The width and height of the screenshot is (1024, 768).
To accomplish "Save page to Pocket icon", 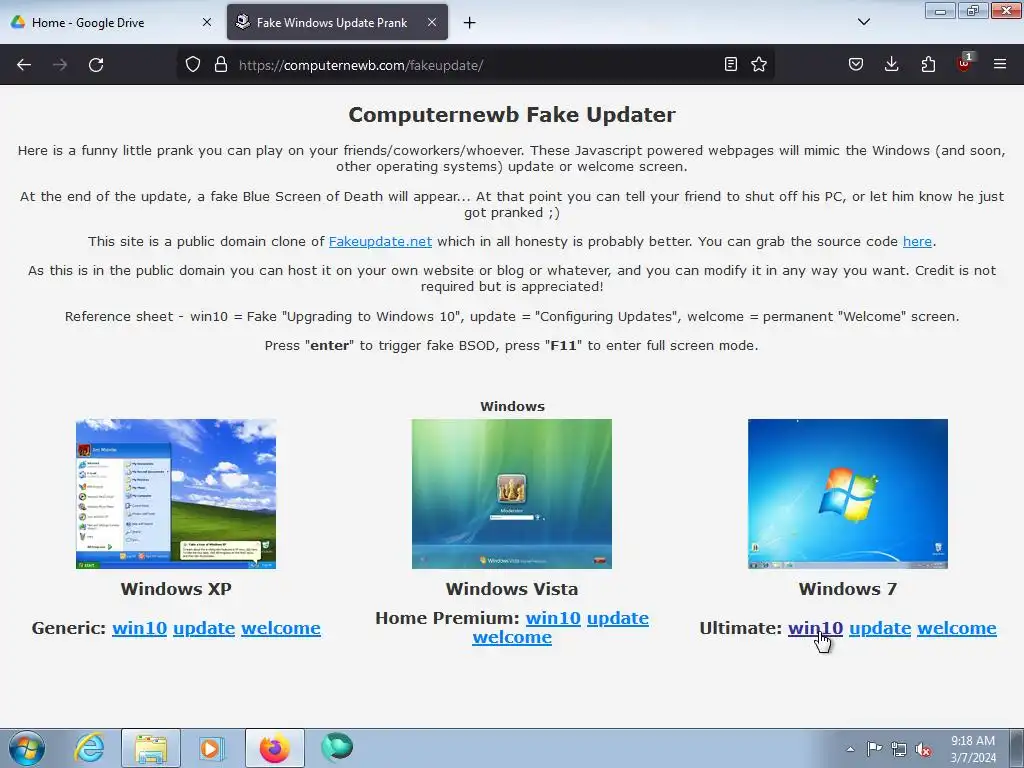I will point(856,64).
